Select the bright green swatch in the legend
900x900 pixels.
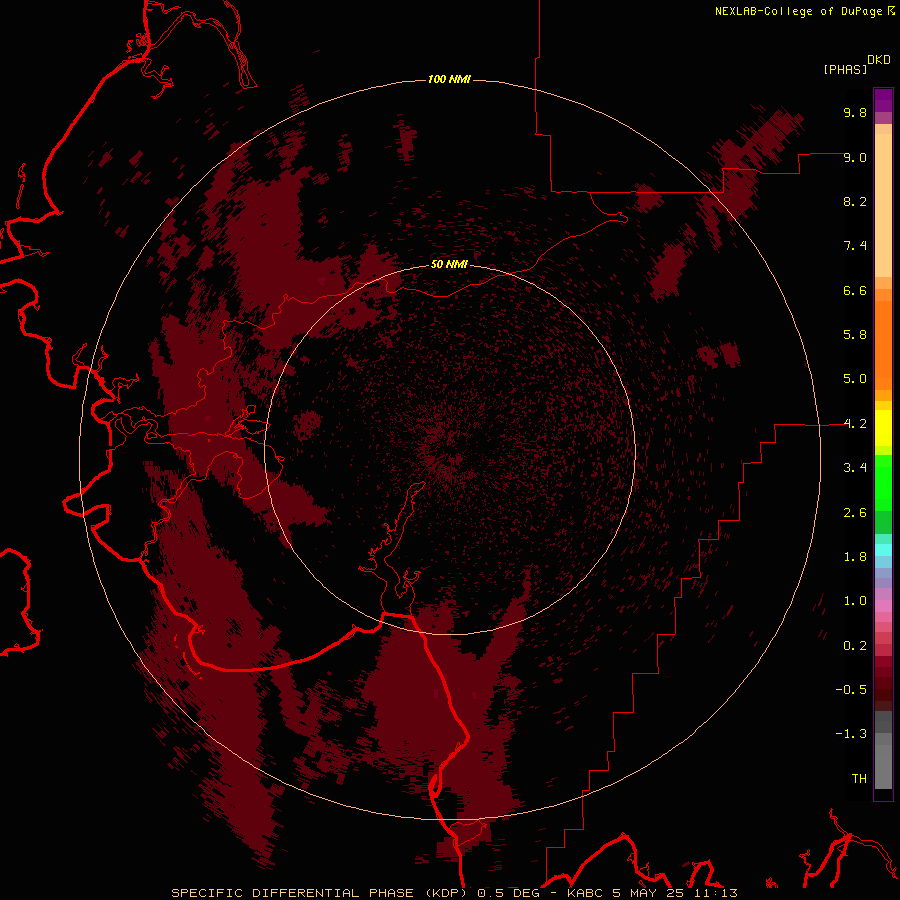click(x=883, y=483)
